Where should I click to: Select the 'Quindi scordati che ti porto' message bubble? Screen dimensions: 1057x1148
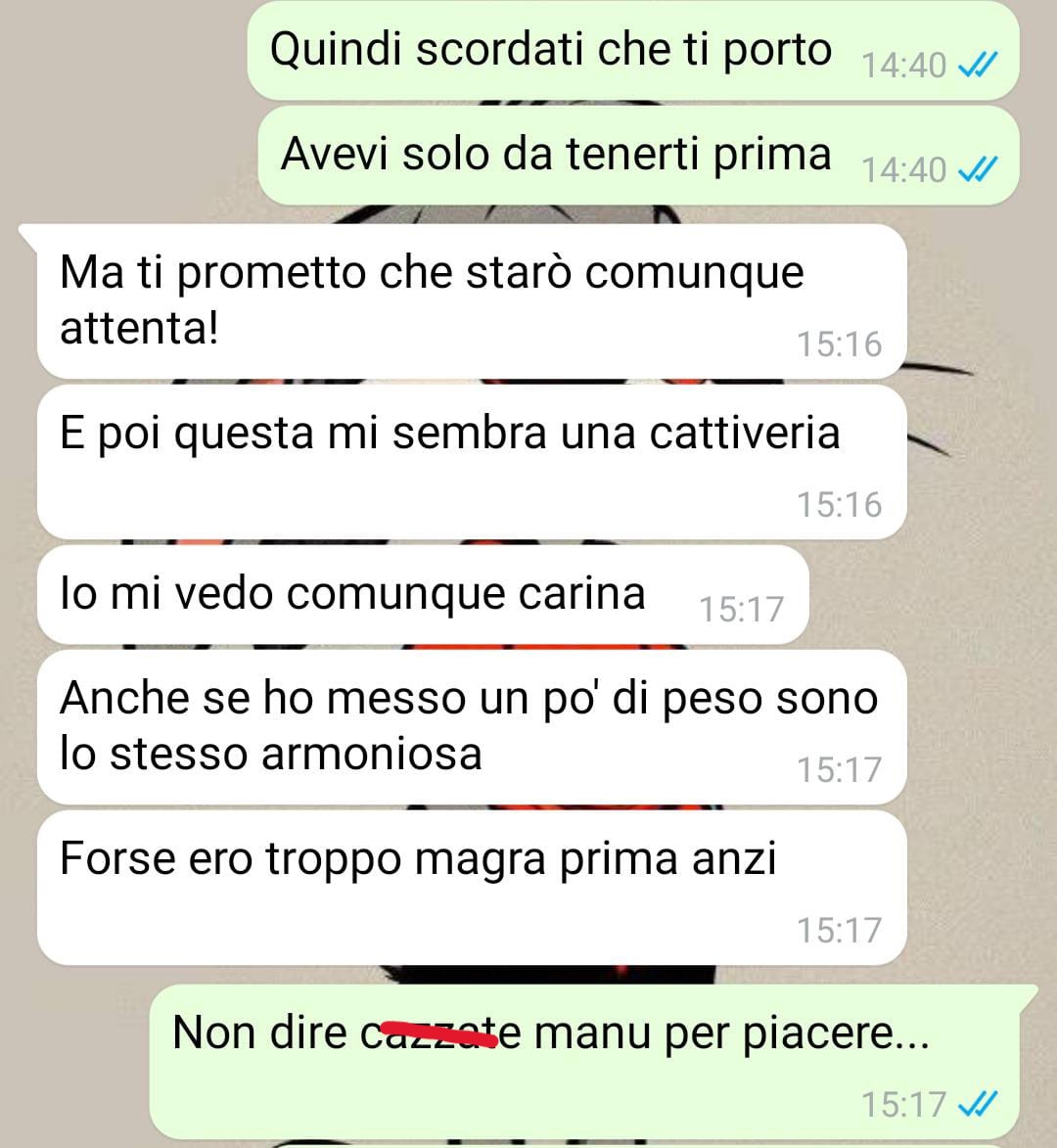633,51
